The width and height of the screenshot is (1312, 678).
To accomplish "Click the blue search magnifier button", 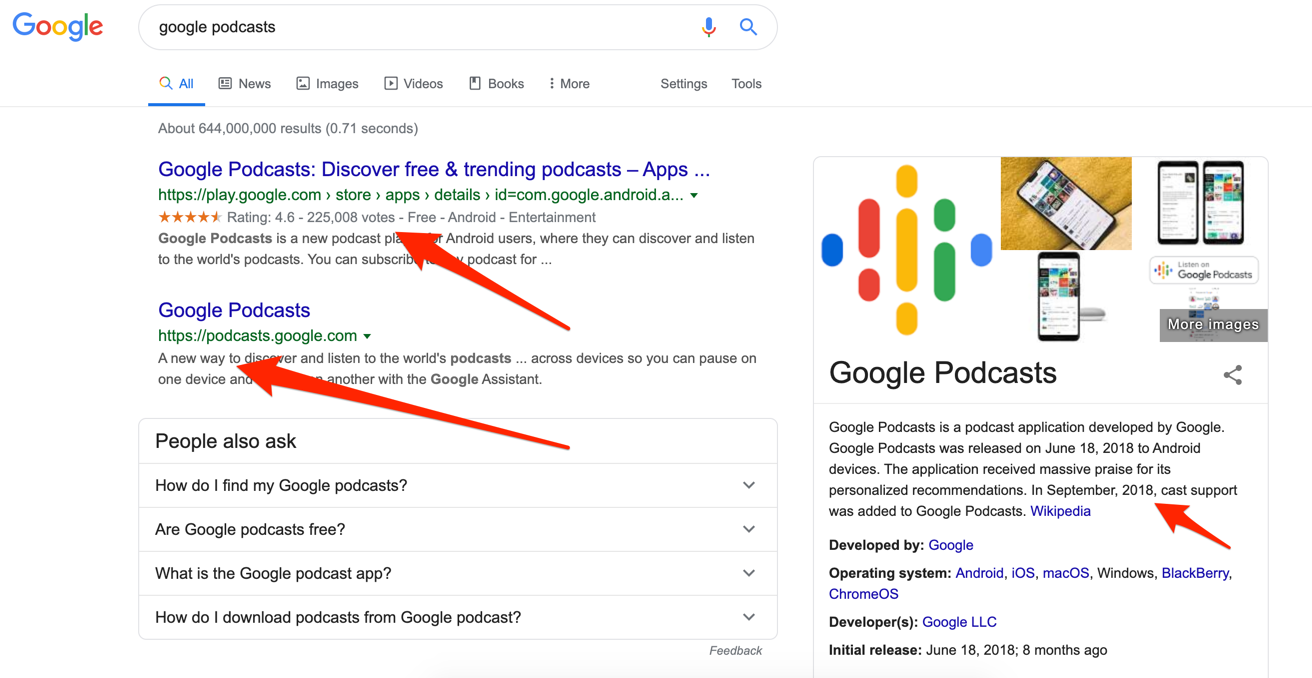I will [x=748, y=27].
